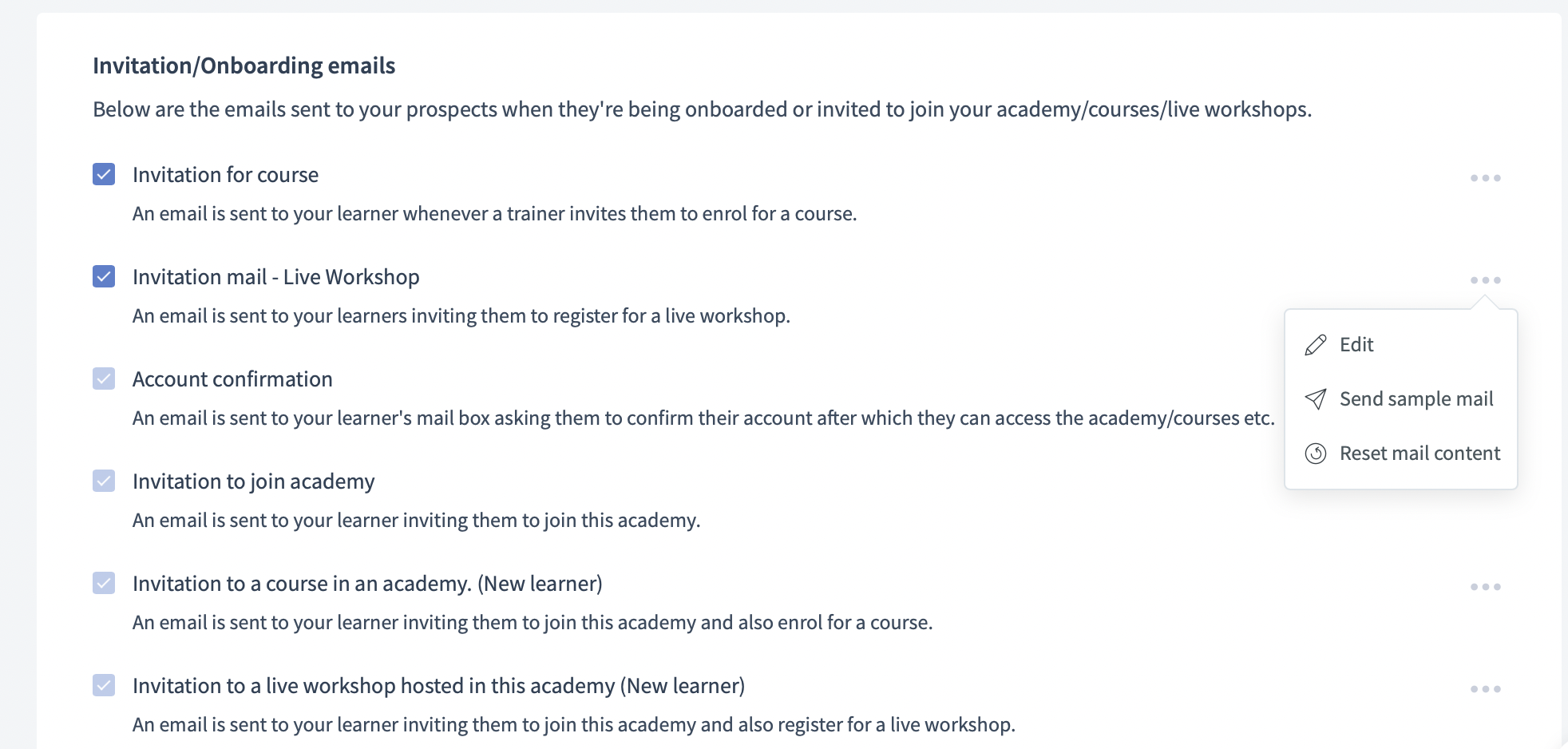Choose Send sample mail menu option
This screenshot has width=1568, height=749.
pyautogui.click(x=1416, y=399)
